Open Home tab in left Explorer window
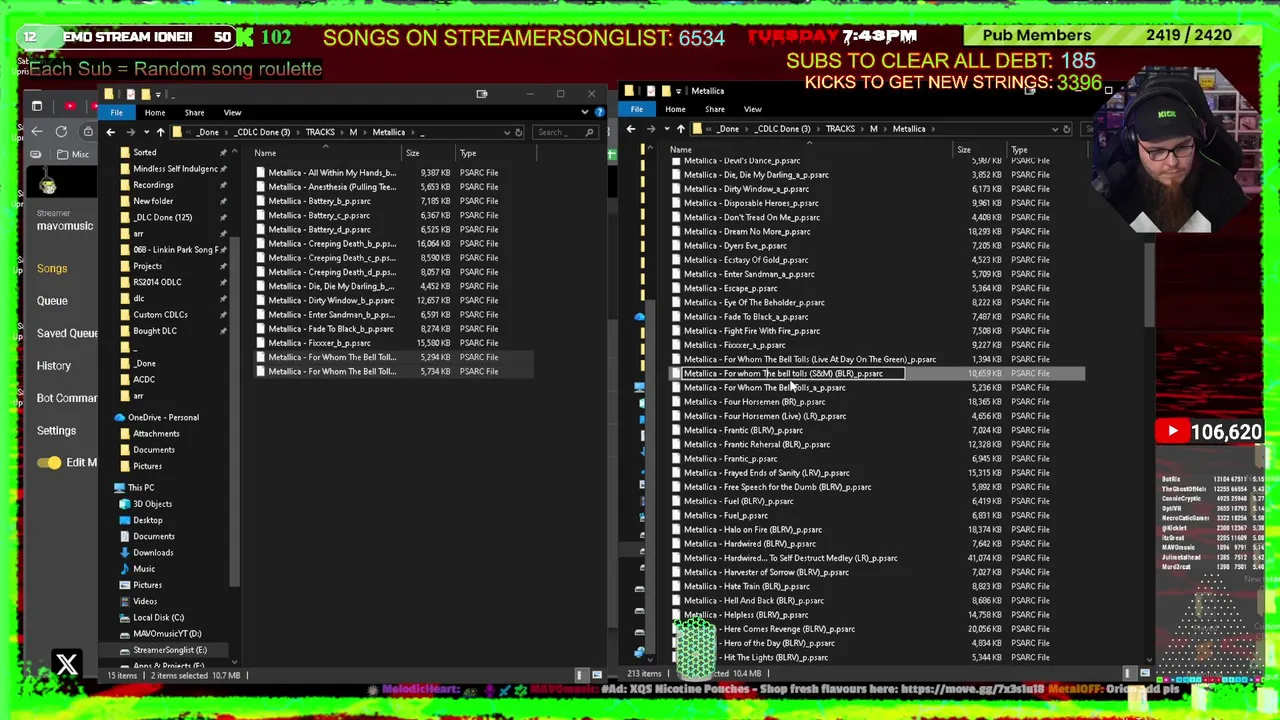The image size is (1280, 720). pos(154,112)
